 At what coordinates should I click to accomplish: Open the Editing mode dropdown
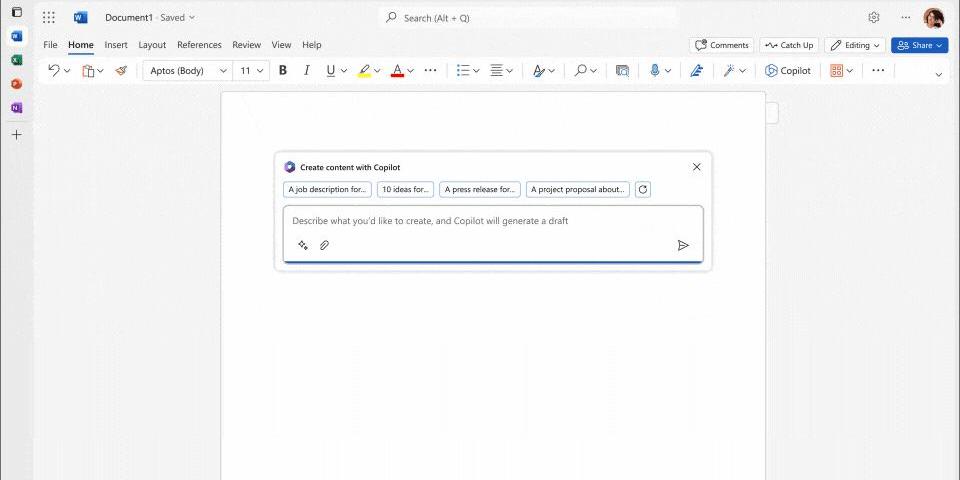[856, 45]
